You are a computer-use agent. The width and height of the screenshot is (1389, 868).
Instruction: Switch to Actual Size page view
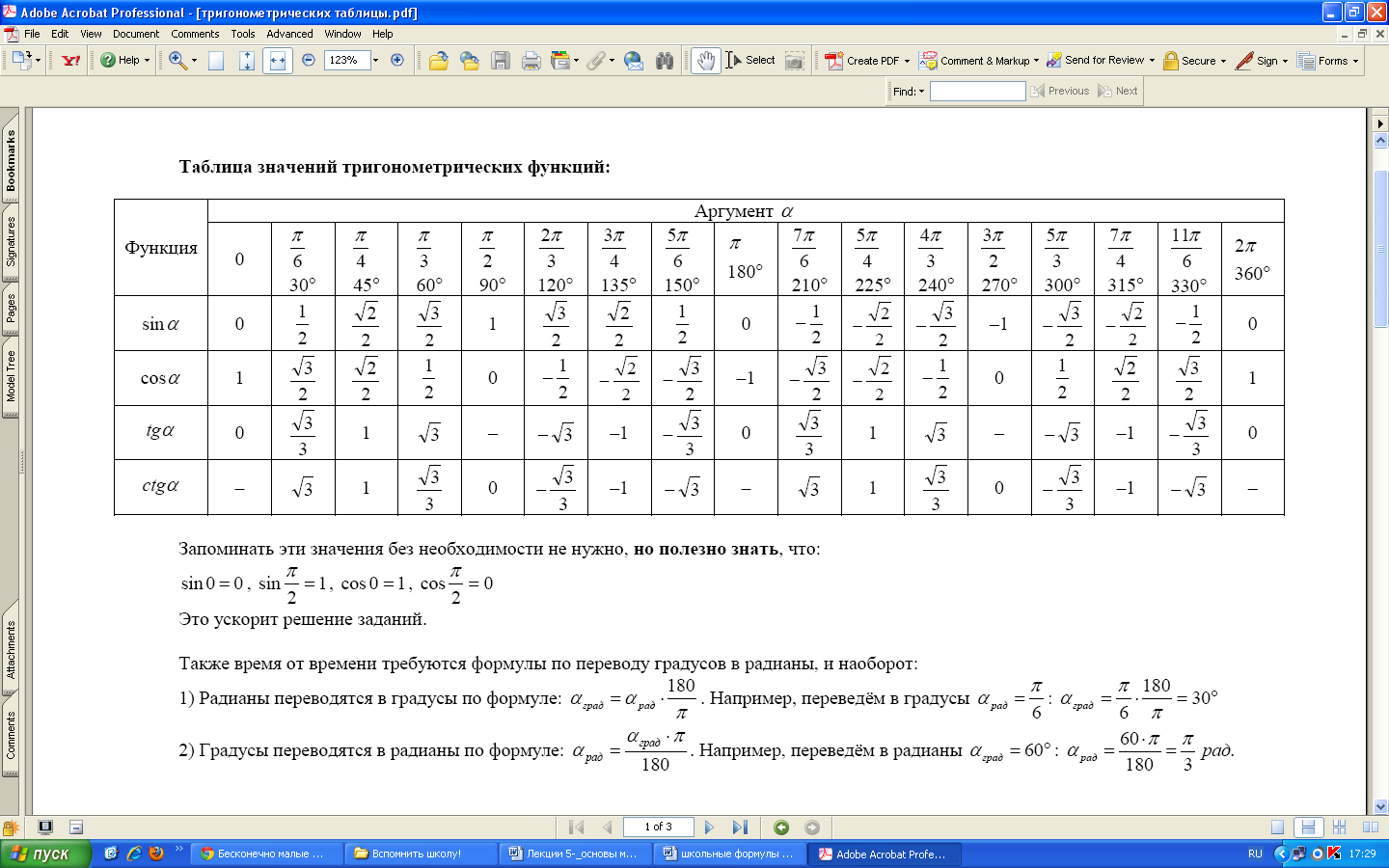[216, 60]
